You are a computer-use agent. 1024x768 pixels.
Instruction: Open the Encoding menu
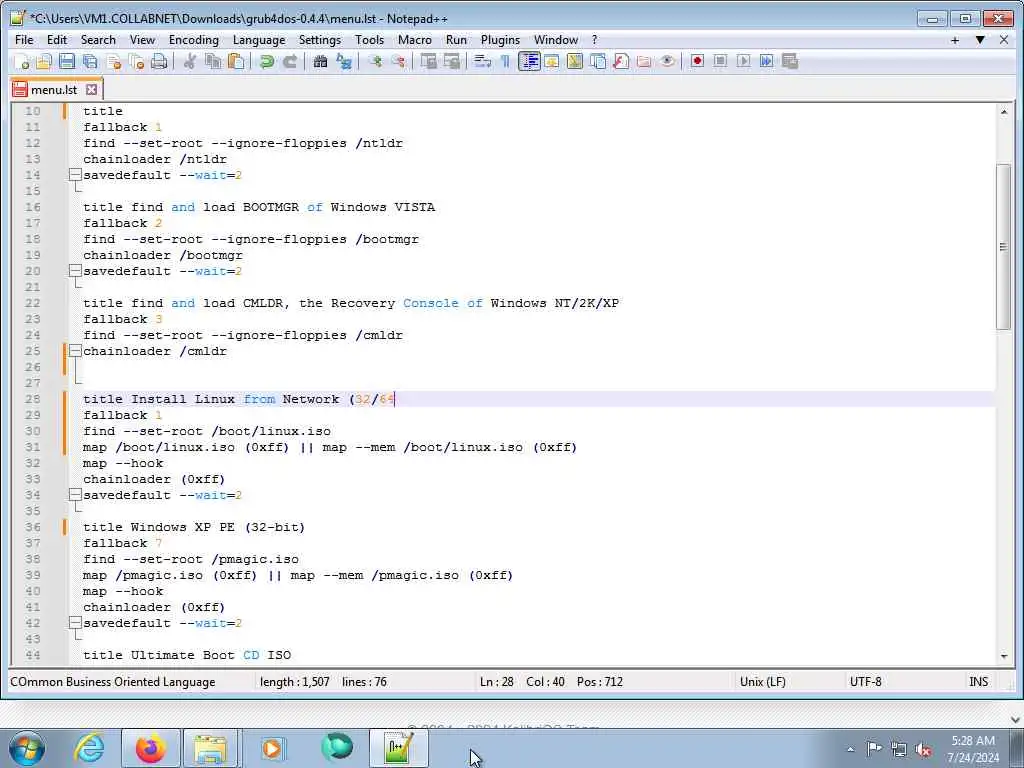click(193, 40)
